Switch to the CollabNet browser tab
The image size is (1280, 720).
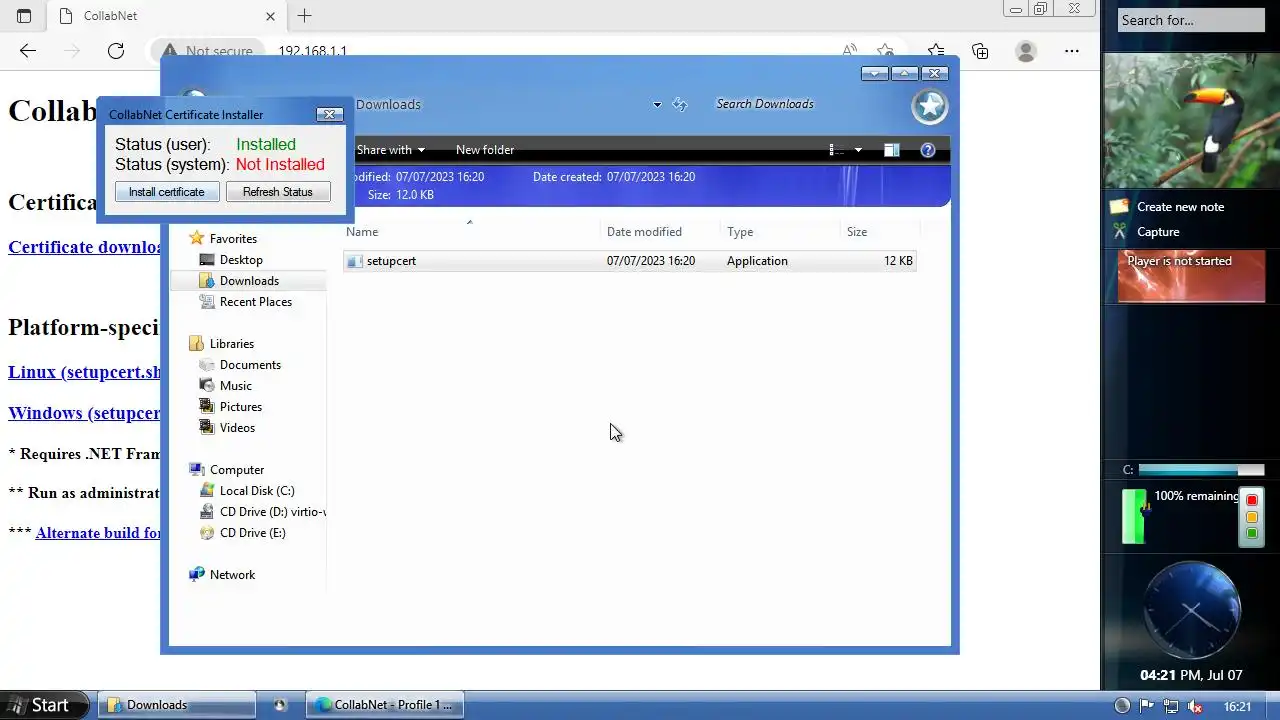click(x=165, y=16)
